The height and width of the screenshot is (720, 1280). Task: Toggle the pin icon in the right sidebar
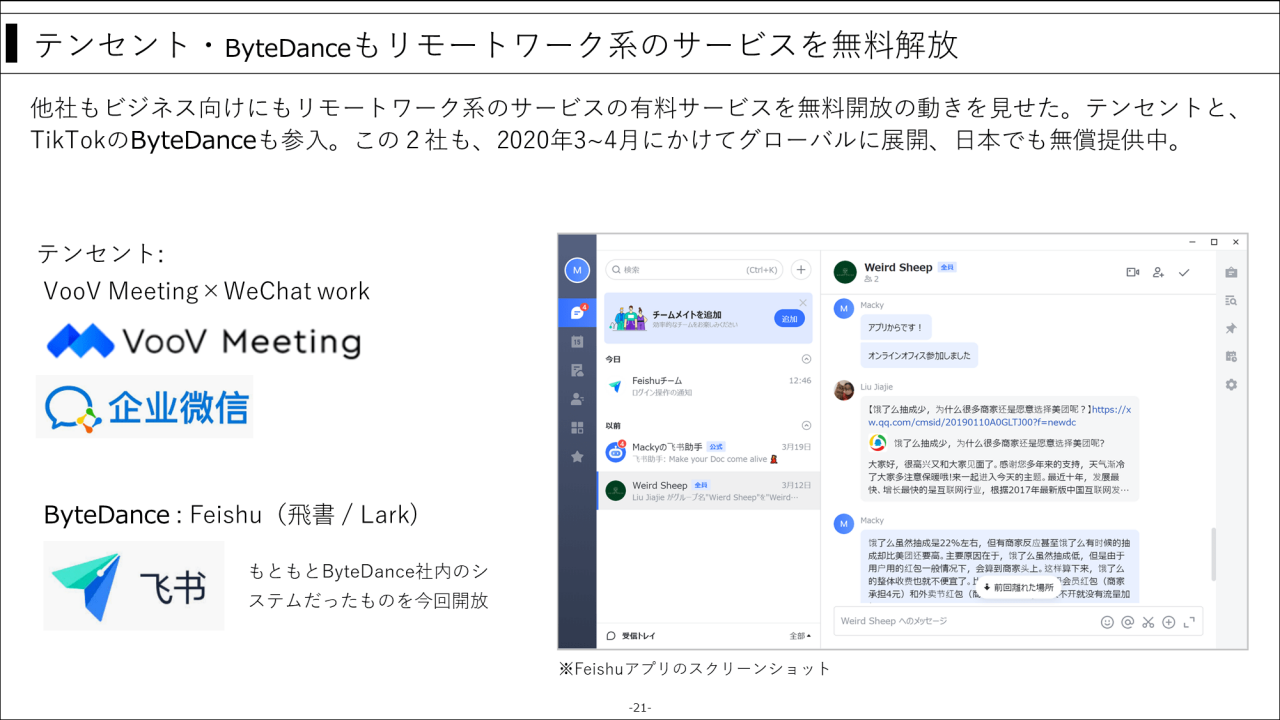(x=1233, y=327)
